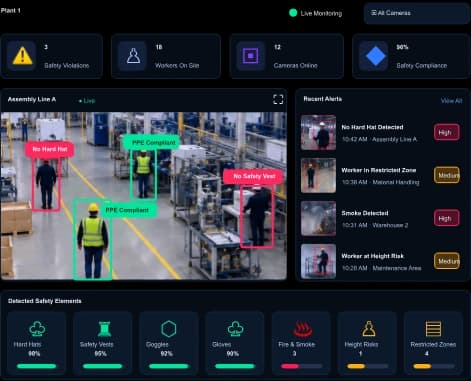Click the Worker at Height Risk alert title

pos(373,256)
